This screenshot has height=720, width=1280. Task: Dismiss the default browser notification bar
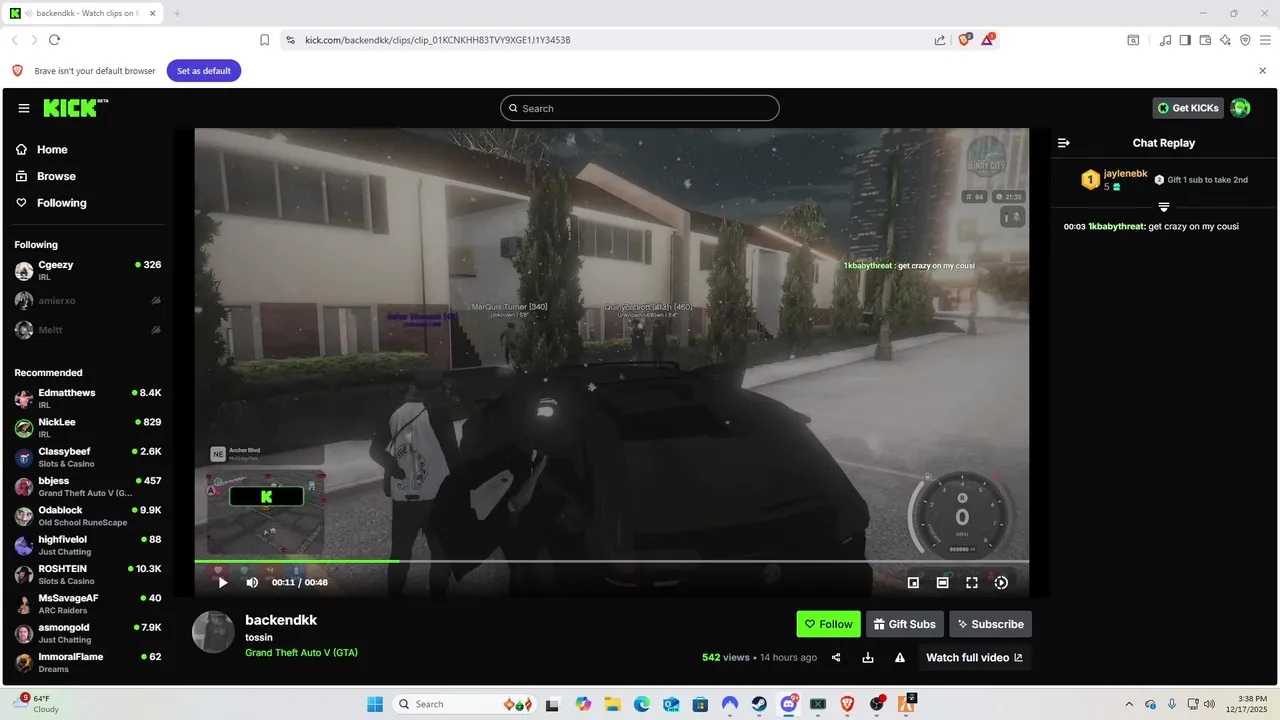[1262, 71]
